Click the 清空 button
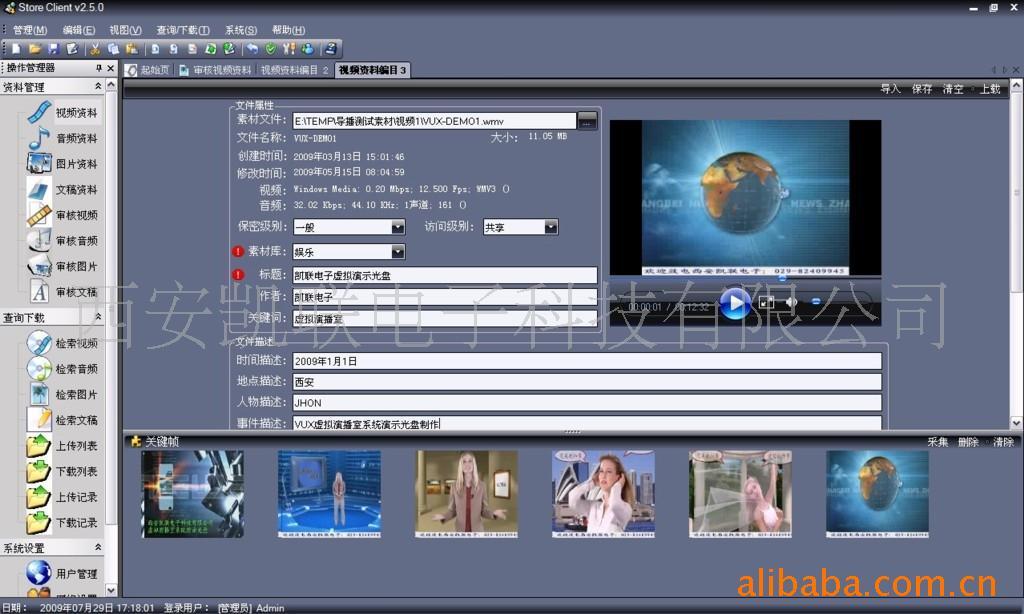Screen dimensions: 1024x614 (x=953, y=89)
